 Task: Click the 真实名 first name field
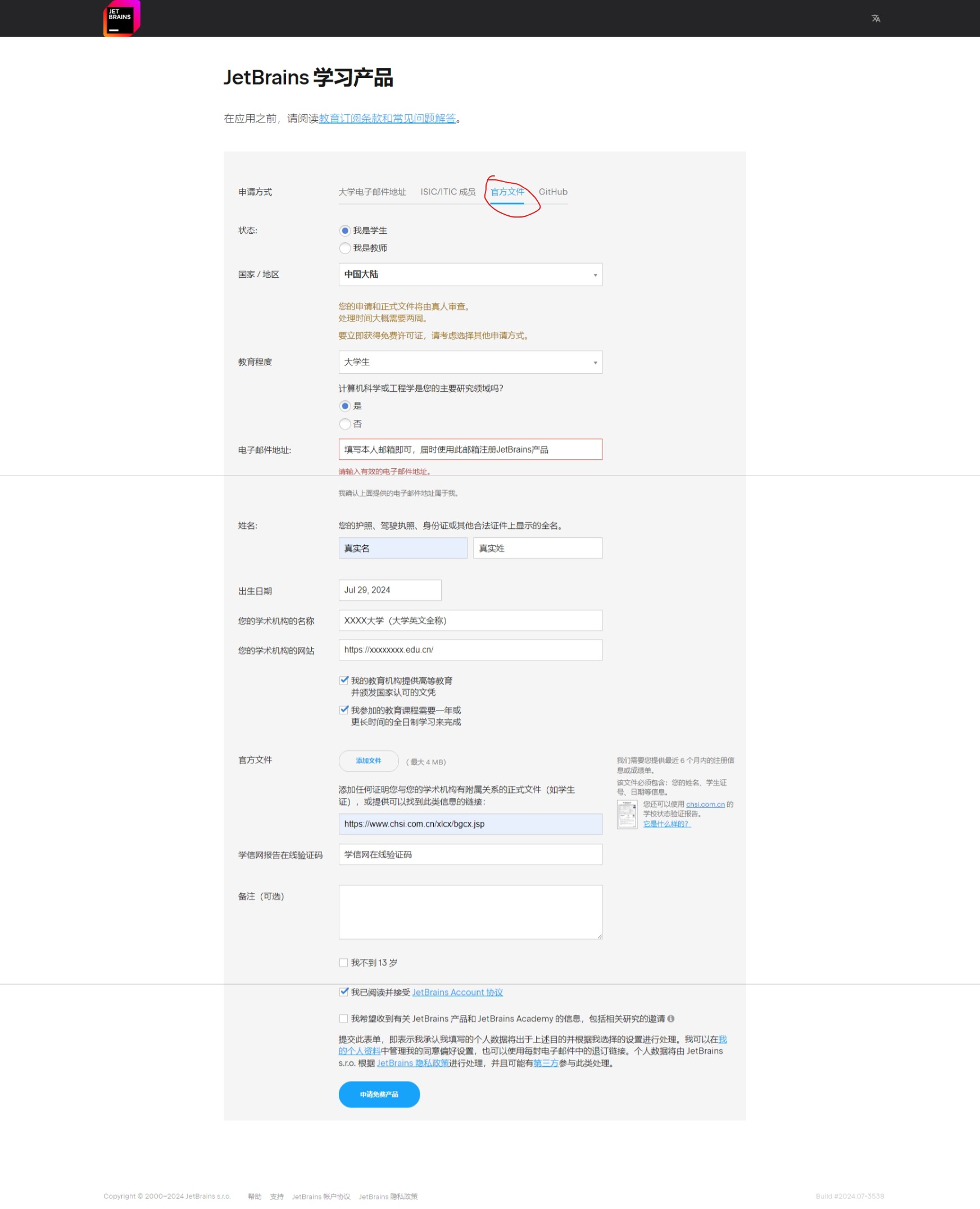pyautogui.click(x=402, y=549)
